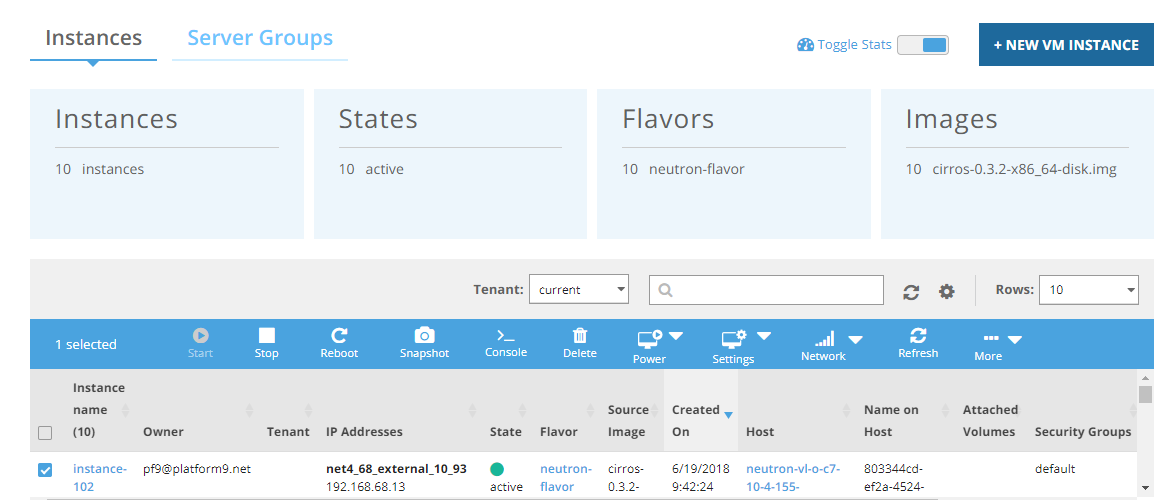The width and height of the screenshot is (1168, 500).
Task: Take a Snapshot using camera icon
Action: coord(424,336)
